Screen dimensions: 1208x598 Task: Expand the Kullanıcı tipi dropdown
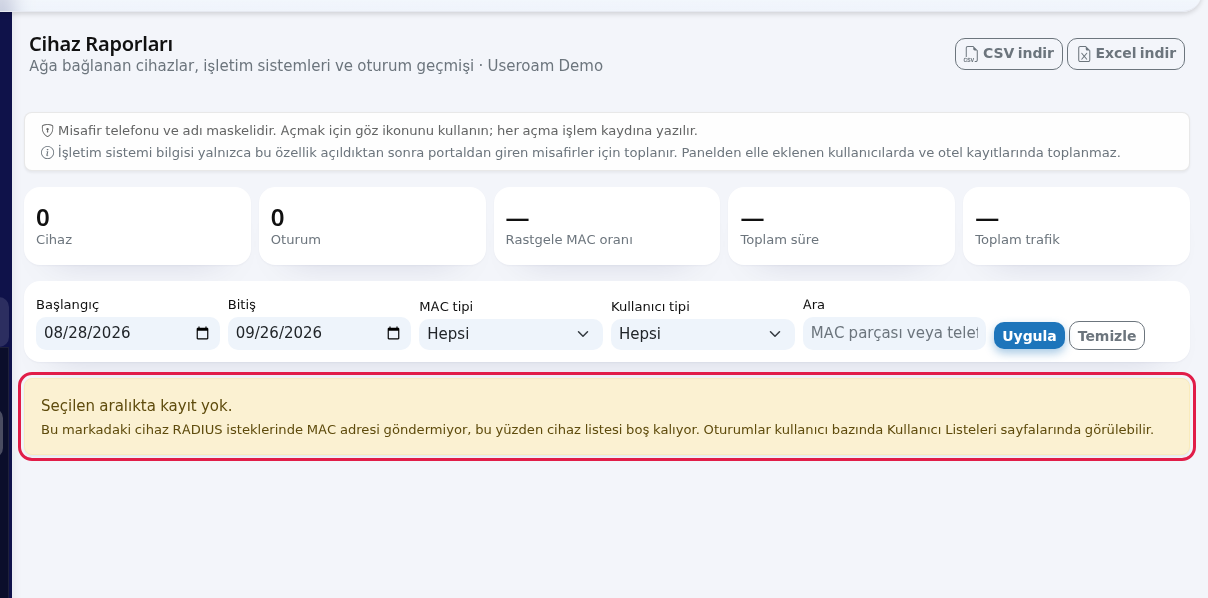702,334
